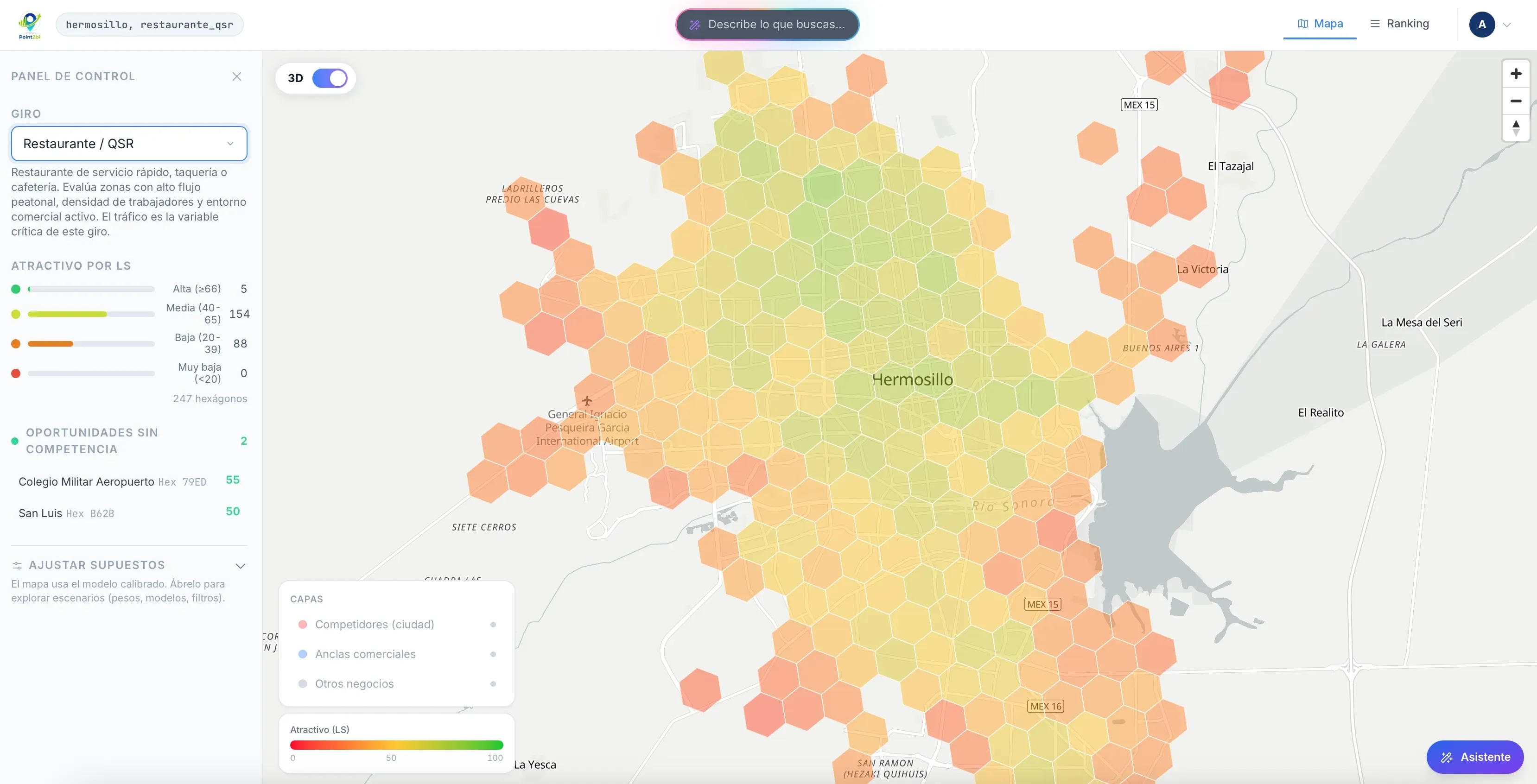Zoom in on the map
Screen dimensions: 1537x784
tap(1516, 74)
